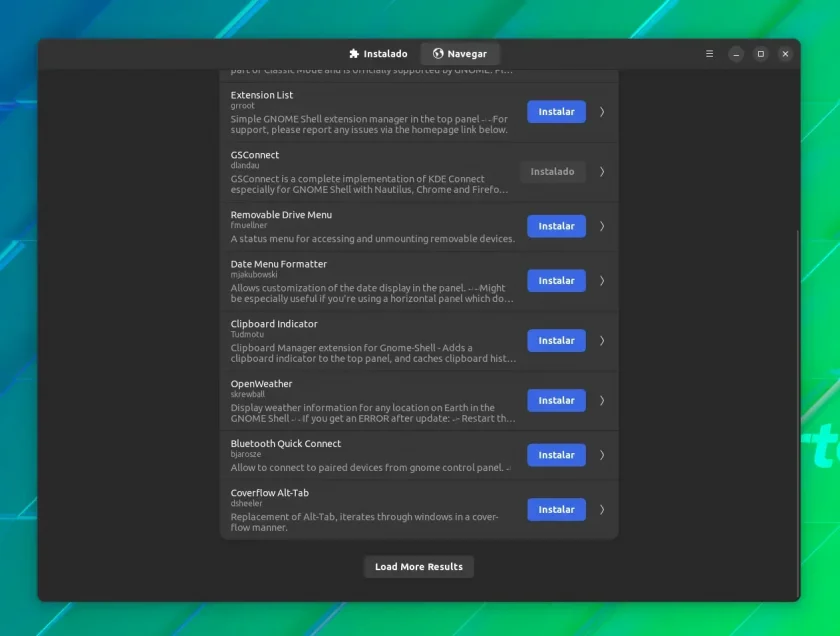The image size is (840, 636).
Task: Install the Extension List extension
Action: pos(556,111)
